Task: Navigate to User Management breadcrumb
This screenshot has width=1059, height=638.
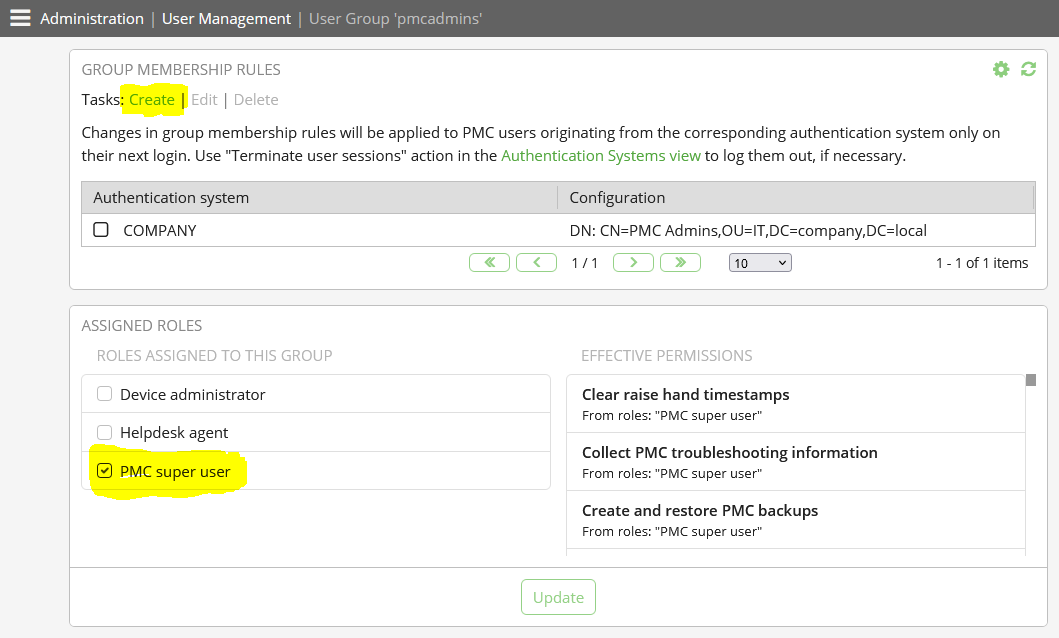Action: (x=226, y=18)
